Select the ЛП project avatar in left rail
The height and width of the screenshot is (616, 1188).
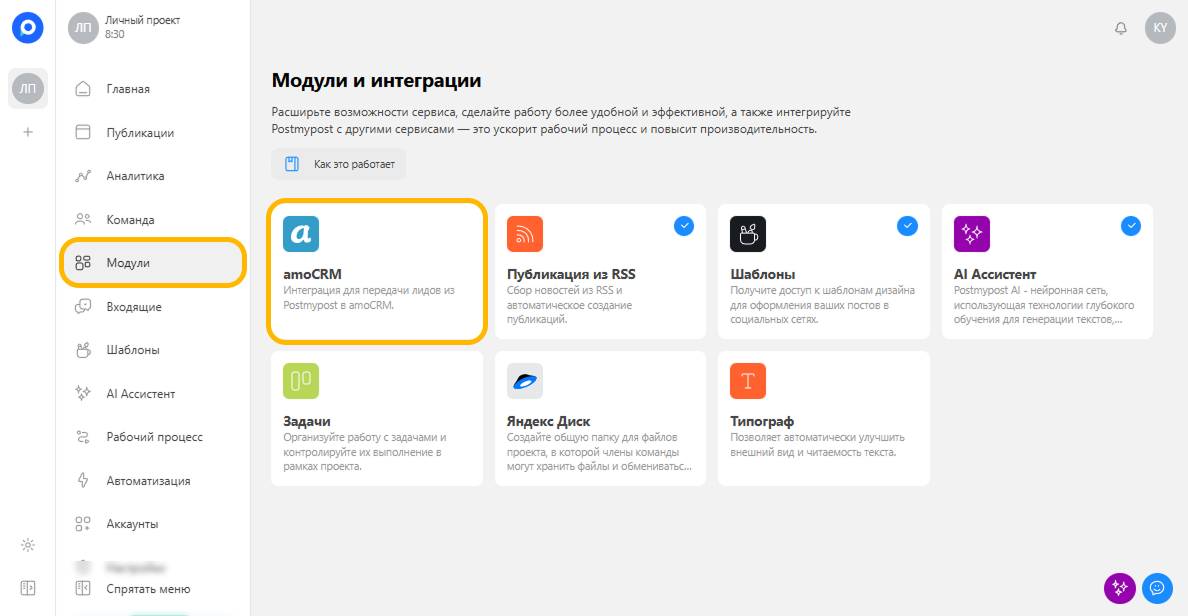[28, 89]
